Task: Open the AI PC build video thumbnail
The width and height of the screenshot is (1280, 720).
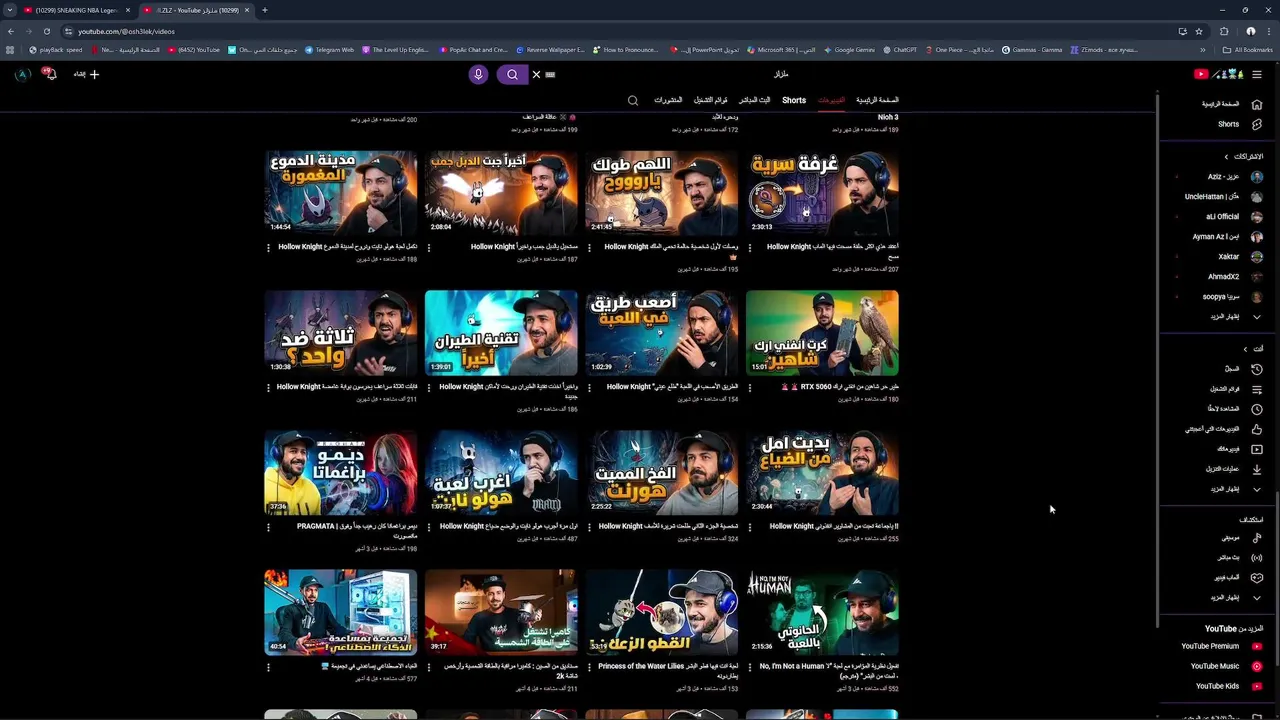Action: tap(340, 612)
